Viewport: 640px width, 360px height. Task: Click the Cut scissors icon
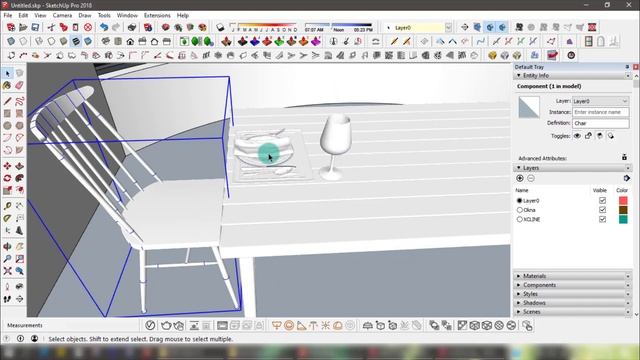point(51,27)
